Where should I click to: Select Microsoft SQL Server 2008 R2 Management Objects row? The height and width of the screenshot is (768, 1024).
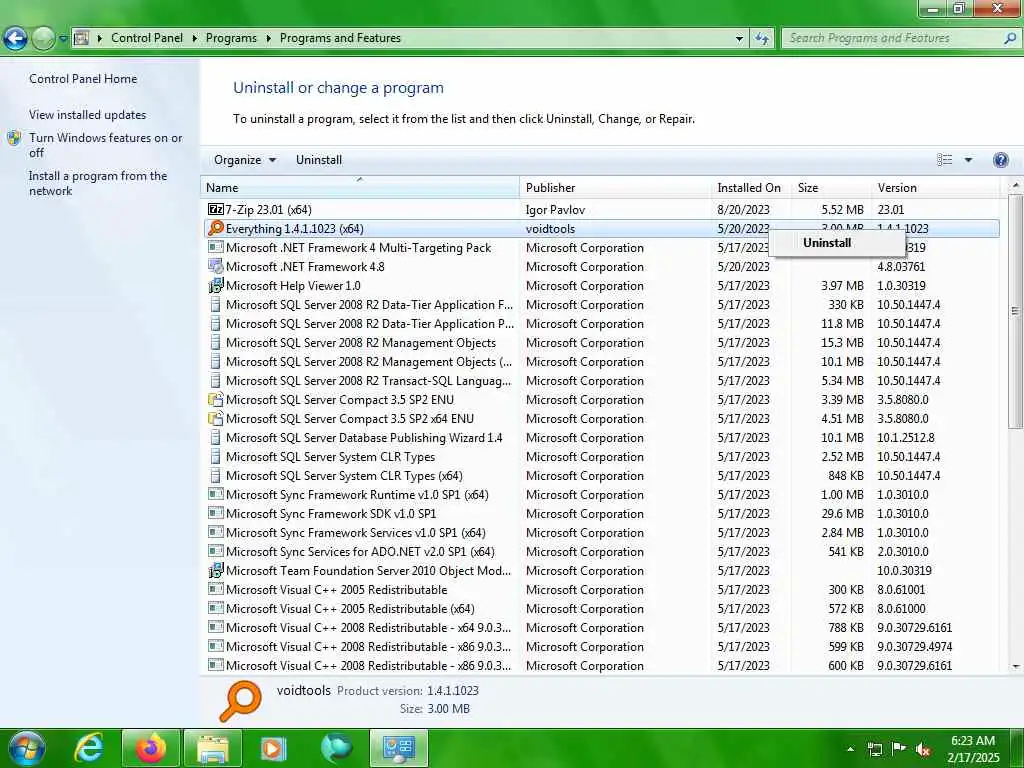602,343
